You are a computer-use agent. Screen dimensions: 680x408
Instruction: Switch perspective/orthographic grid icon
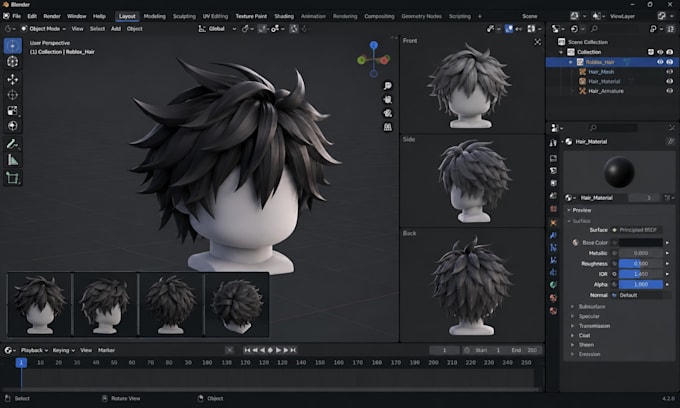pyautogui.click(x=387, y=127)
